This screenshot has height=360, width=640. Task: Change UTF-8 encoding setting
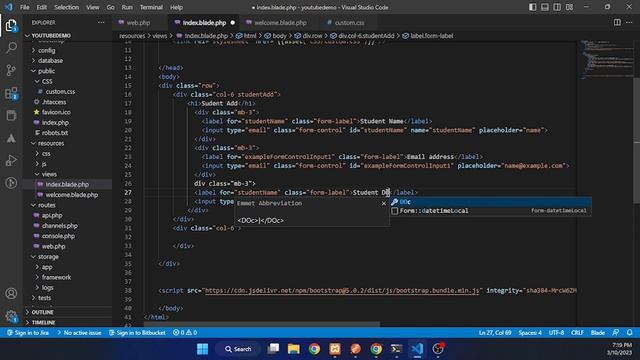(556, 333)
